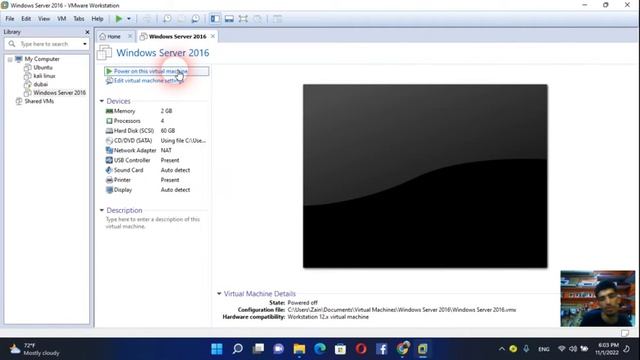
Task: Click the Network Adapter device icon
Action: [x=109, y=150]
